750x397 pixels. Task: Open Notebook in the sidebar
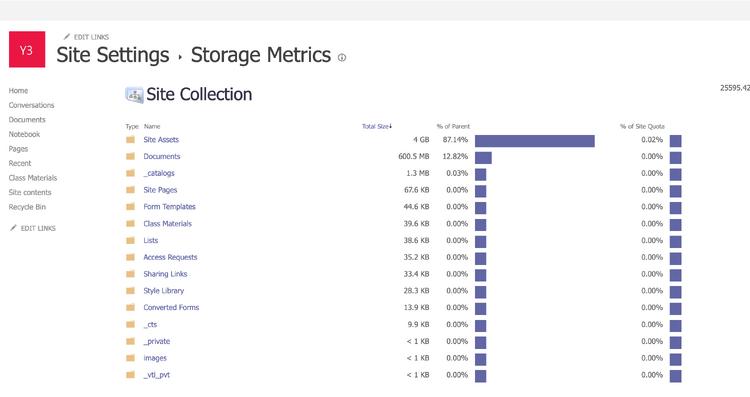24,134
